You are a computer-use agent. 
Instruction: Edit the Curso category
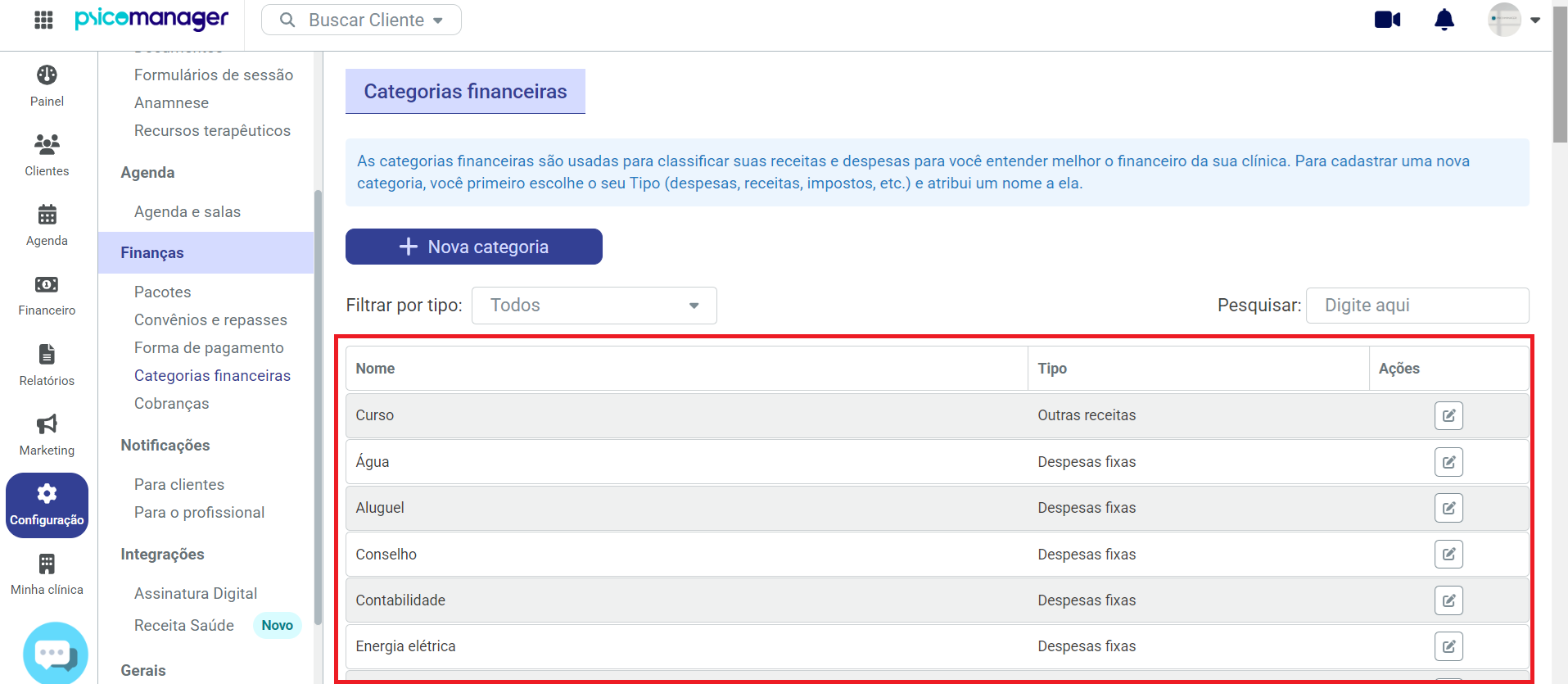coord(1448,415)
